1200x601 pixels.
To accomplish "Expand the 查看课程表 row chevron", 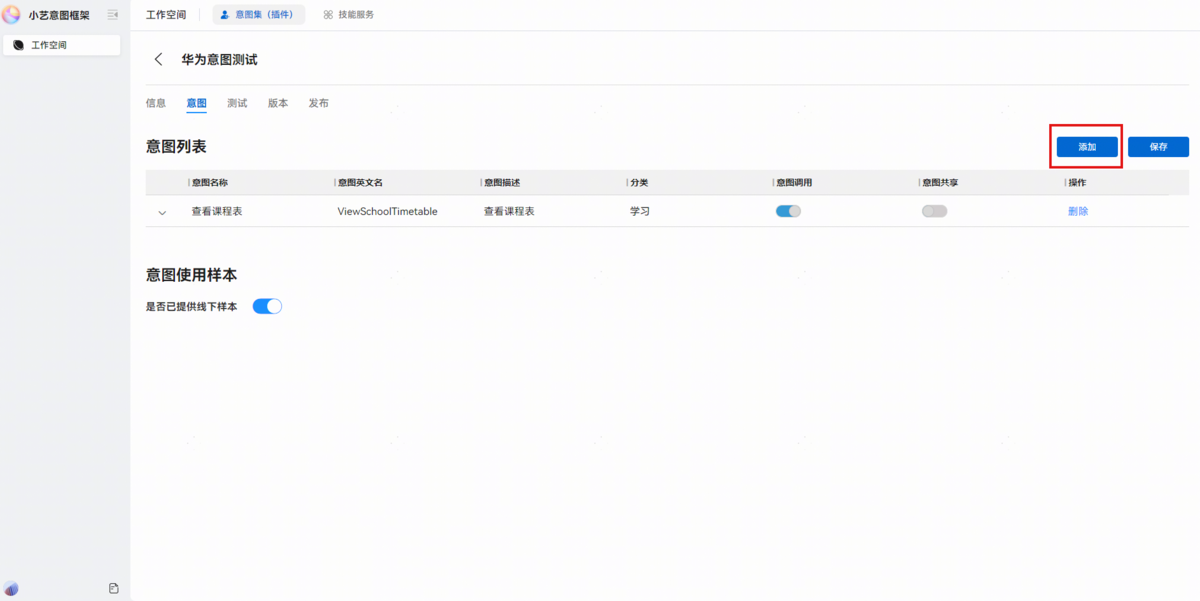I will (162, 212).
